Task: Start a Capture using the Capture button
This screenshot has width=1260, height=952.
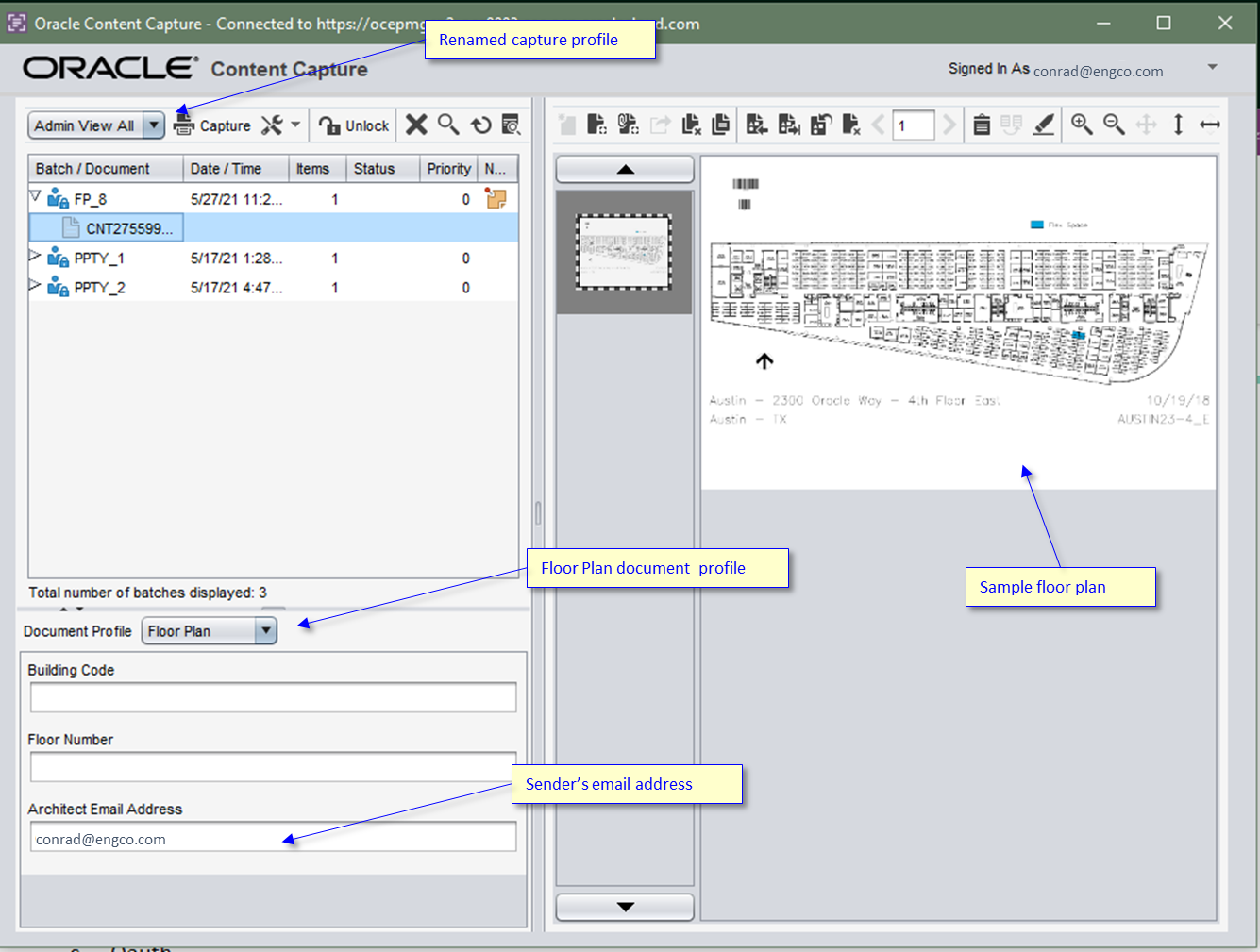Action: pos(215,124)
